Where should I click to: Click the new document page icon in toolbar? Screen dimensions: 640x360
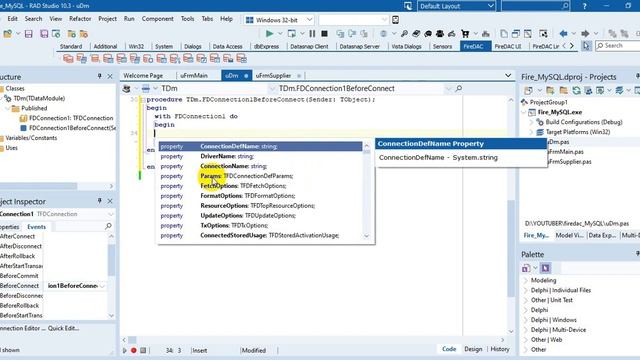tap(504, 34)
